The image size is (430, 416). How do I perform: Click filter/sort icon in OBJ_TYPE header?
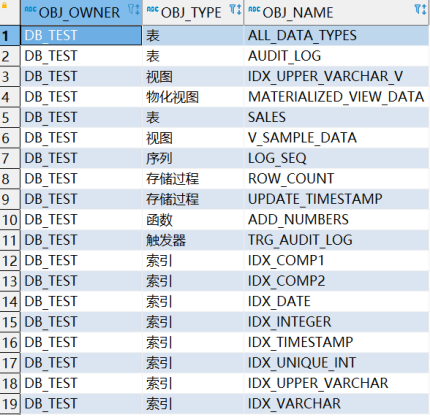(x=235, y=9)
